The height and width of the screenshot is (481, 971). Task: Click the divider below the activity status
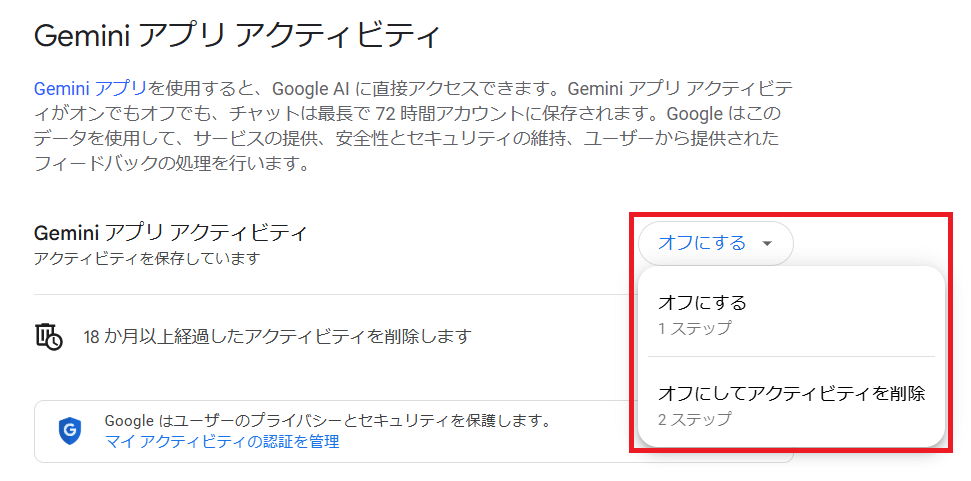pyautogui.click(x=330, y=295)
